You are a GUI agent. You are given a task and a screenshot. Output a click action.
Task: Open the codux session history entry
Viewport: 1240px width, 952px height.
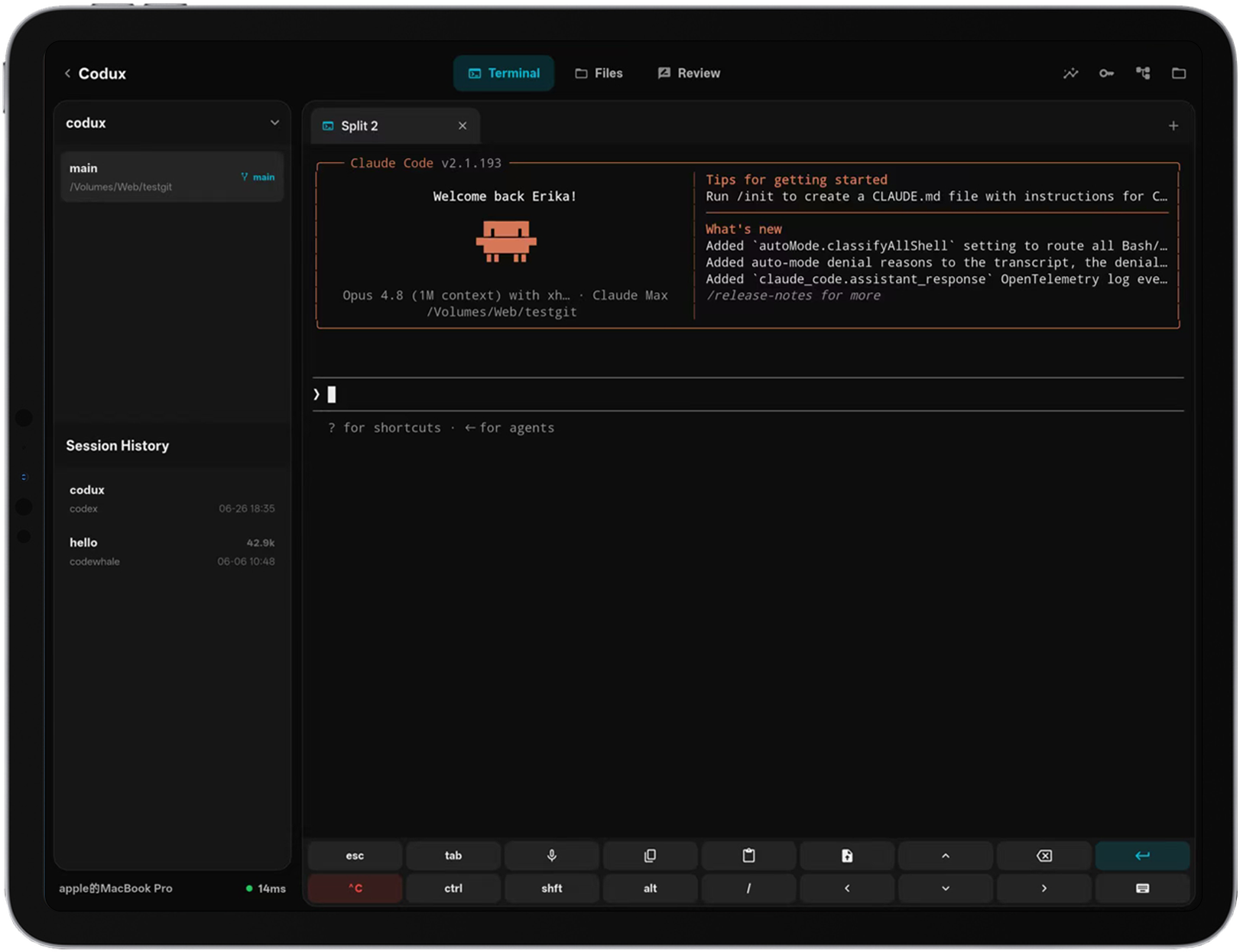(x=172, y=499)
